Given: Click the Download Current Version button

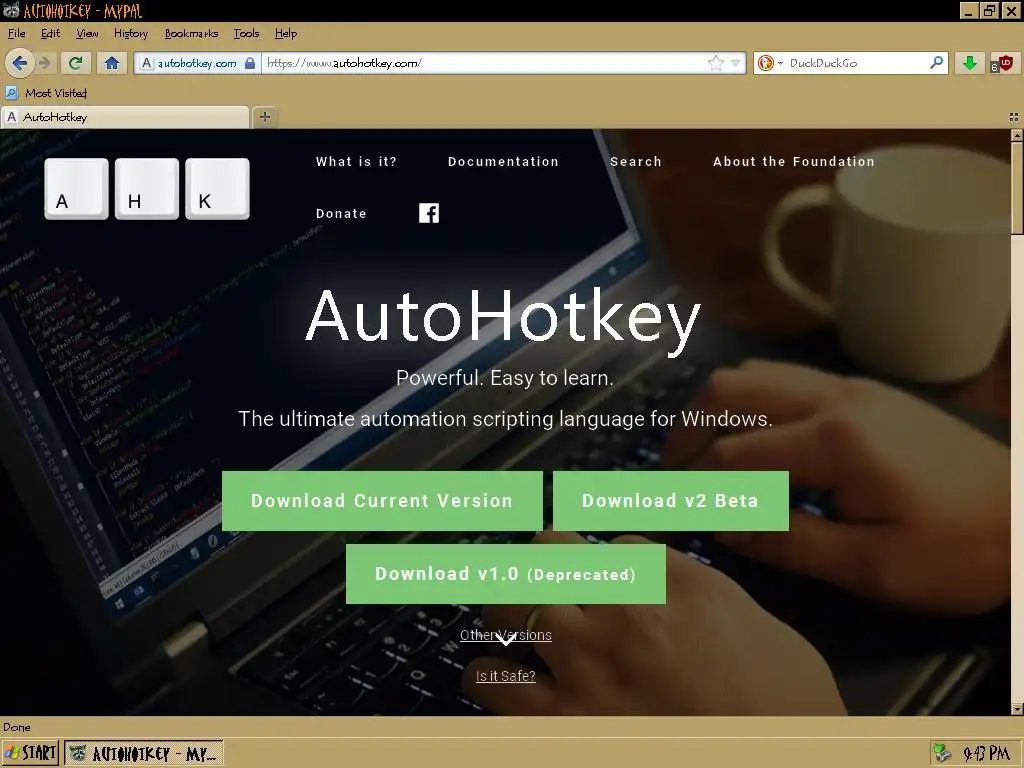Looking at the screenshot, I should [382, 501].
